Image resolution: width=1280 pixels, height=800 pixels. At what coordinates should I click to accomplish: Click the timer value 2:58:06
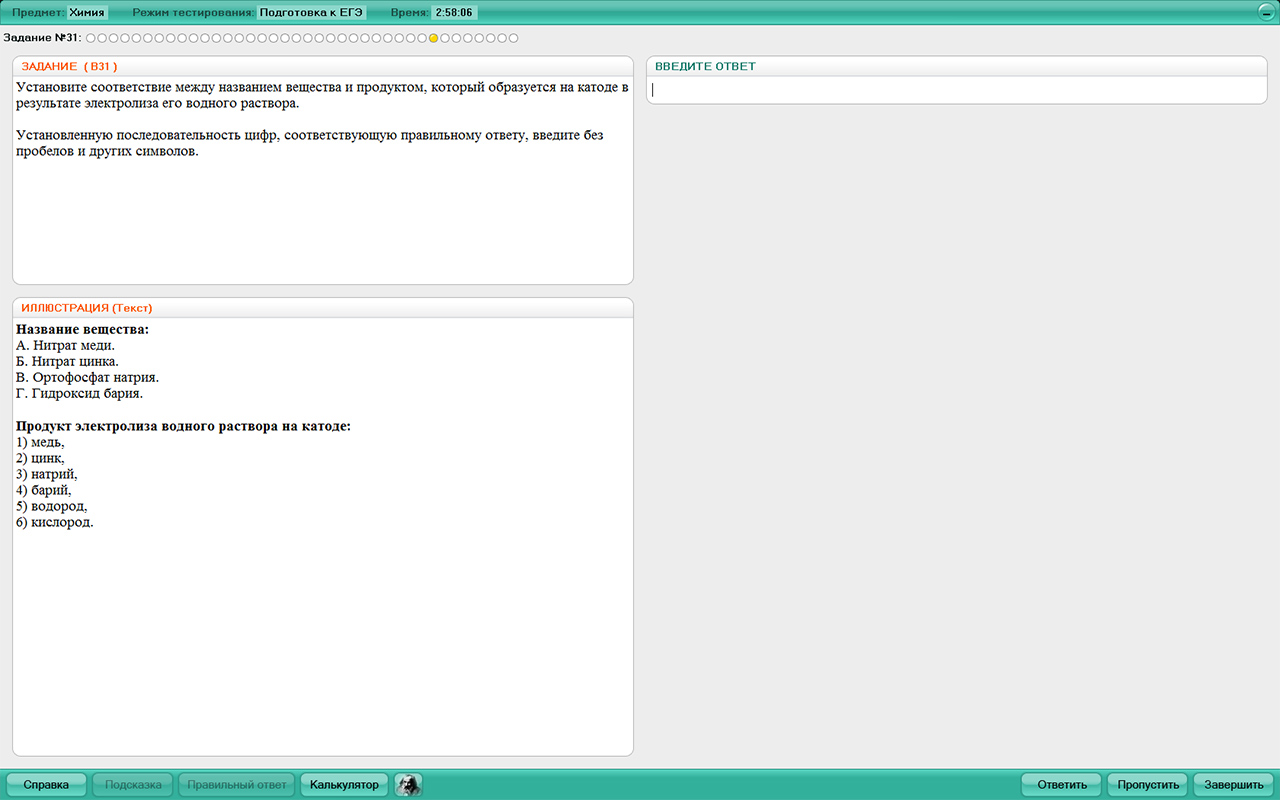point(454,13)
